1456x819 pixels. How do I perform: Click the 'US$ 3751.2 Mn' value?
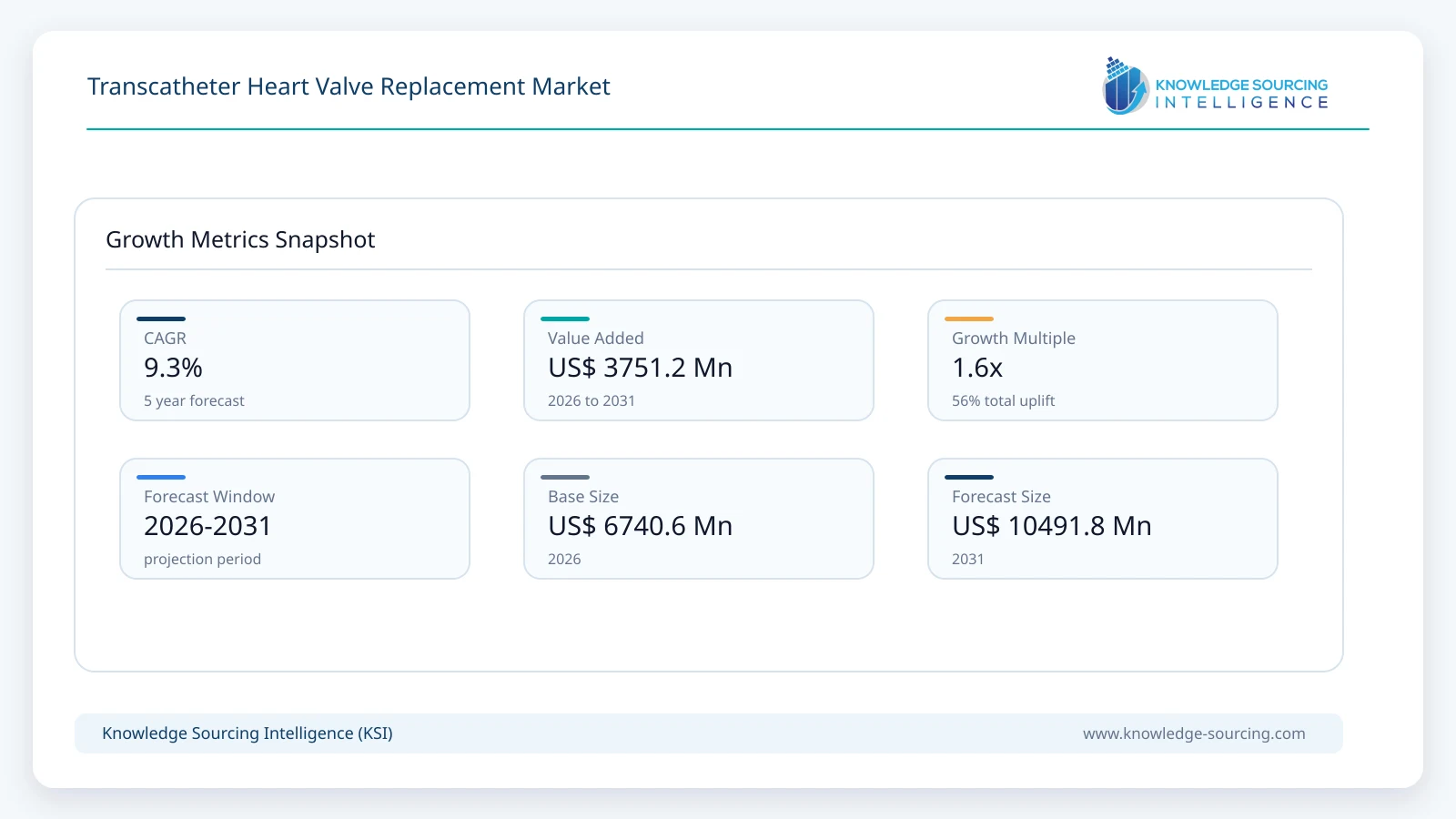640,368
